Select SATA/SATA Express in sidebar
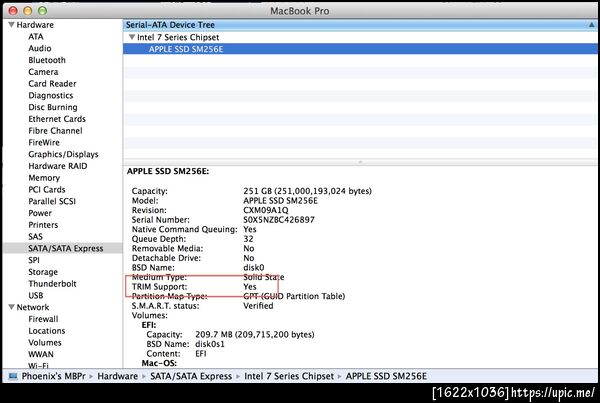 [65, 249]
